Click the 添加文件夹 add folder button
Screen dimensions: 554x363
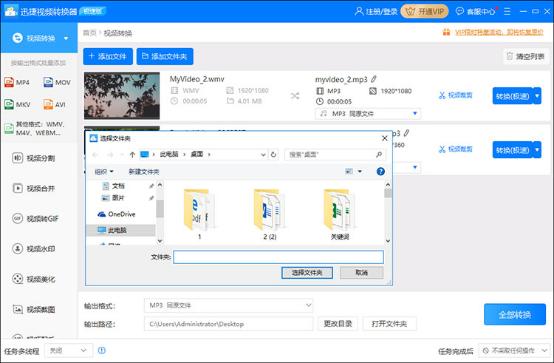pyautogui.click(x=165, y=57)
